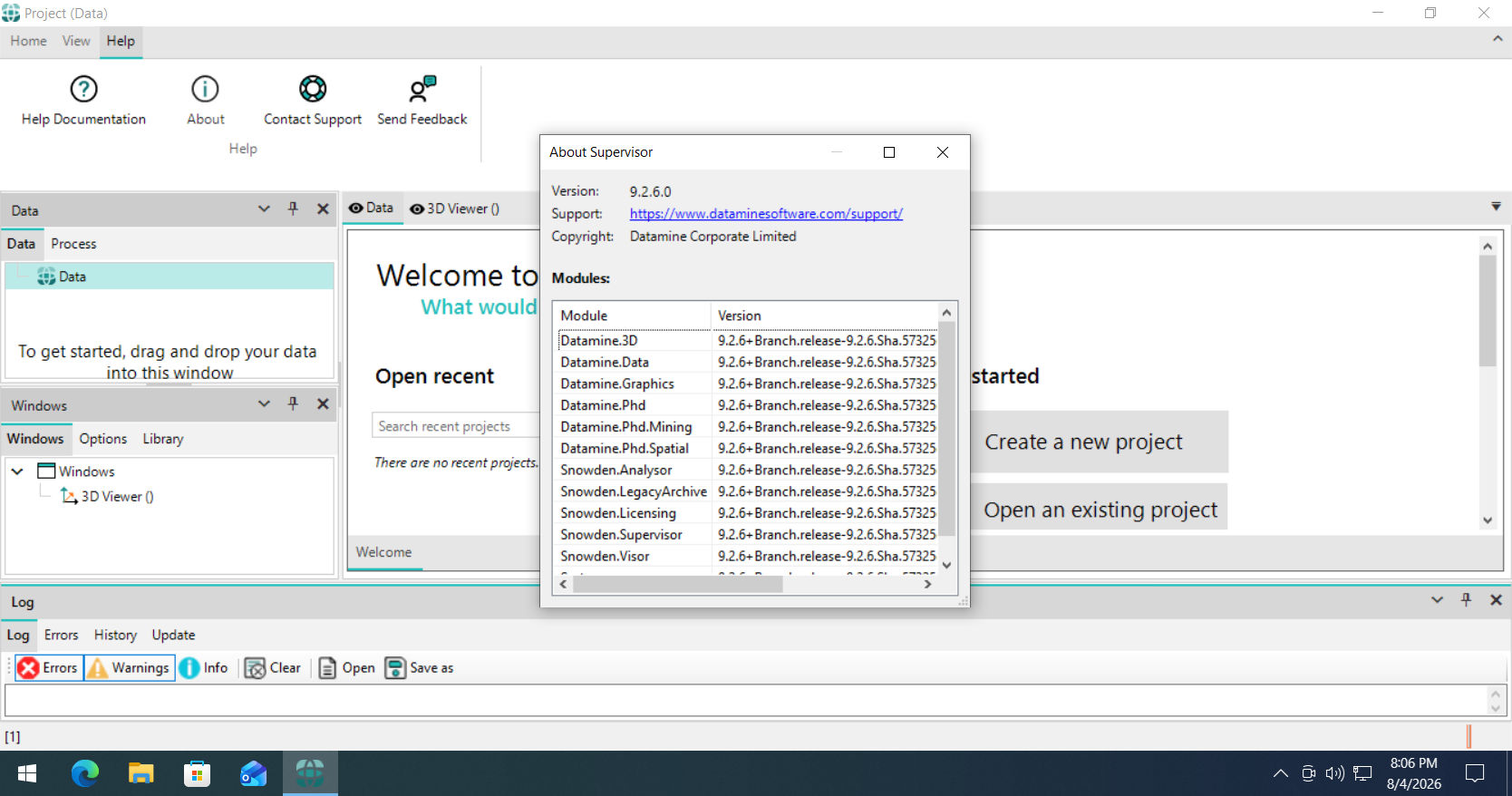Open the Log panel dropdown arrow

pos(1437,599)
